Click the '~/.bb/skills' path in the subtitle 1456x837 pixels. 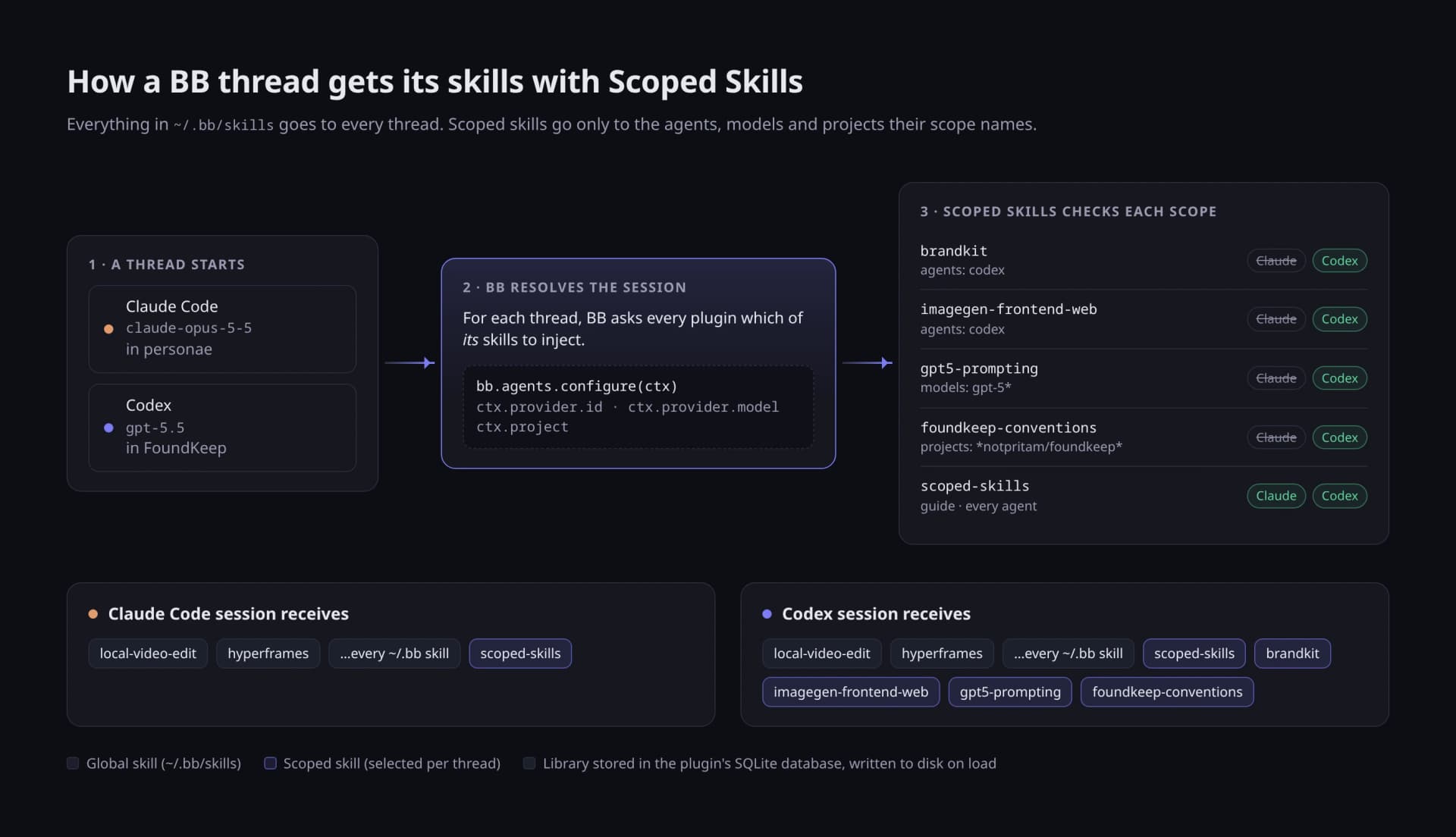(224, 125)
